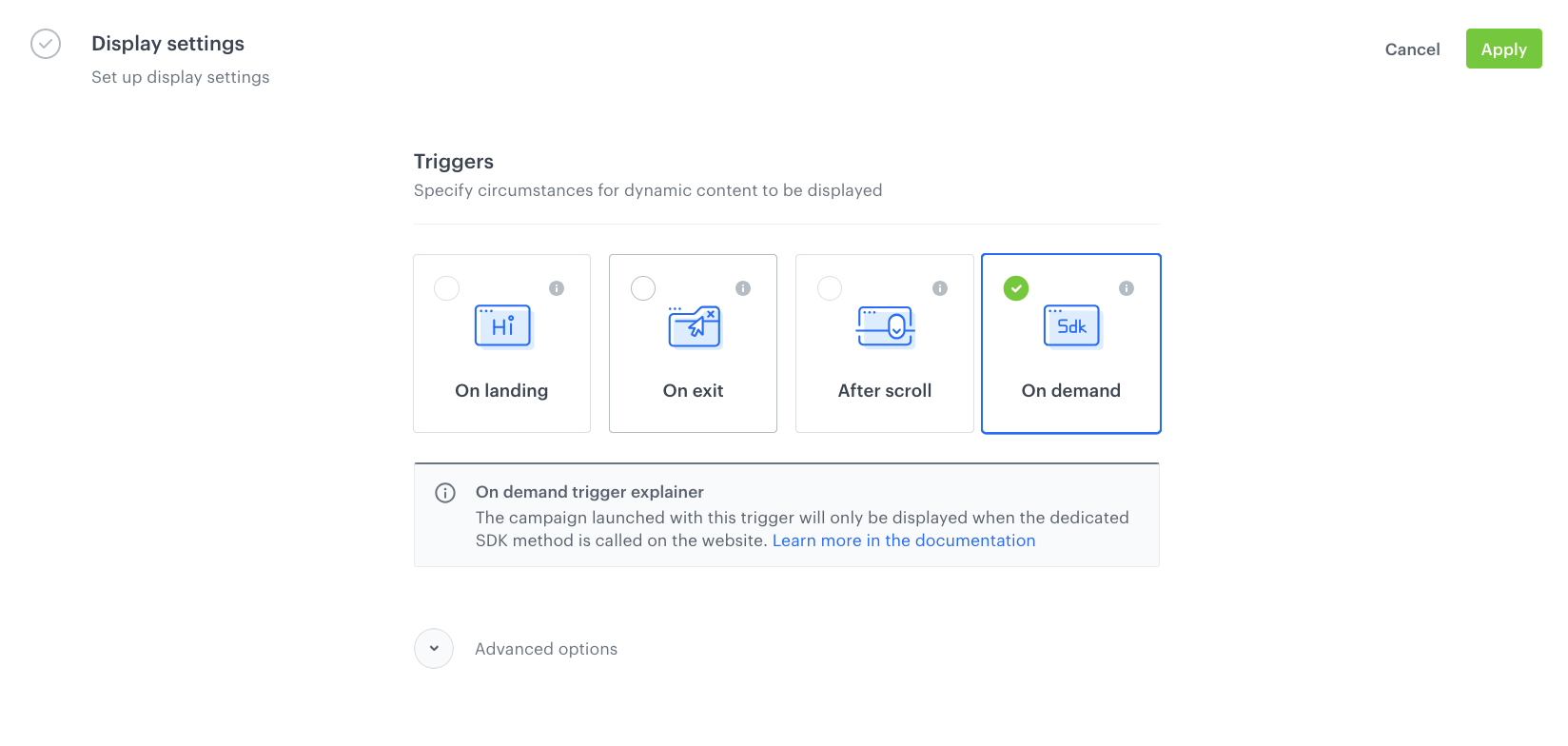
Task: Click the Sdk On demand icon
Action: click(1071, 325)
